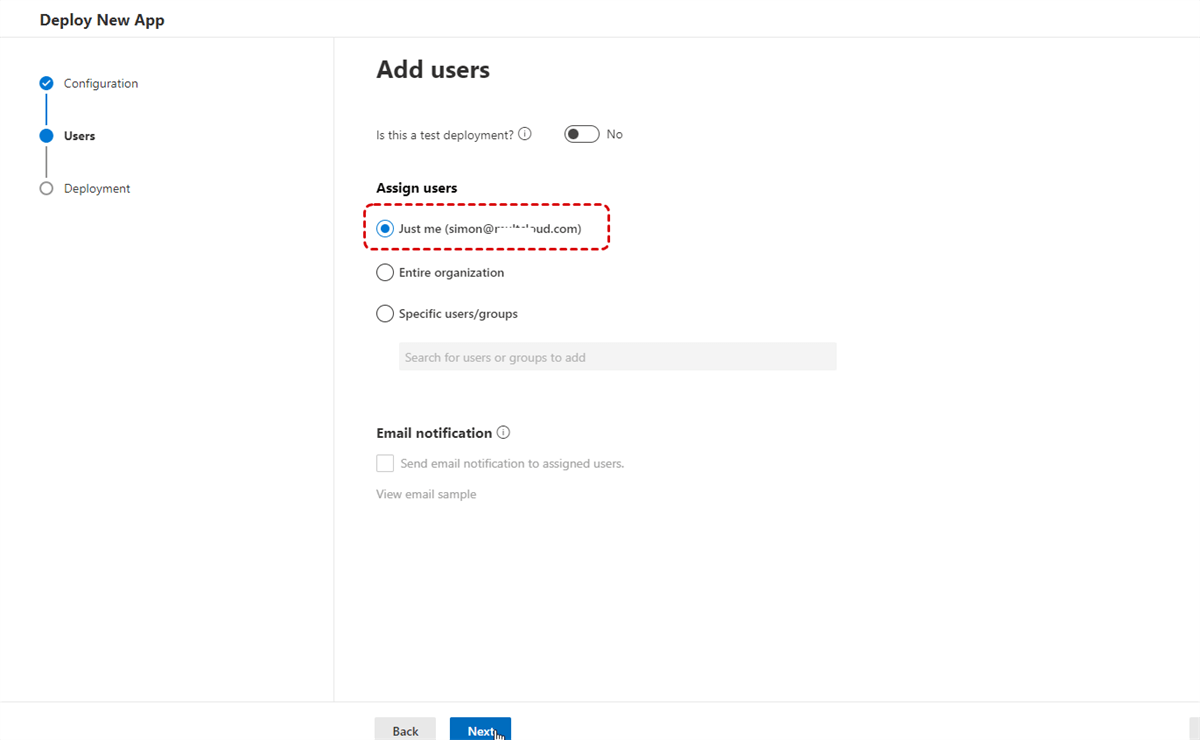Check "Send email notification to assigned users"
This screenshot has width=1200, height=740.
click(x=385, y=463)
